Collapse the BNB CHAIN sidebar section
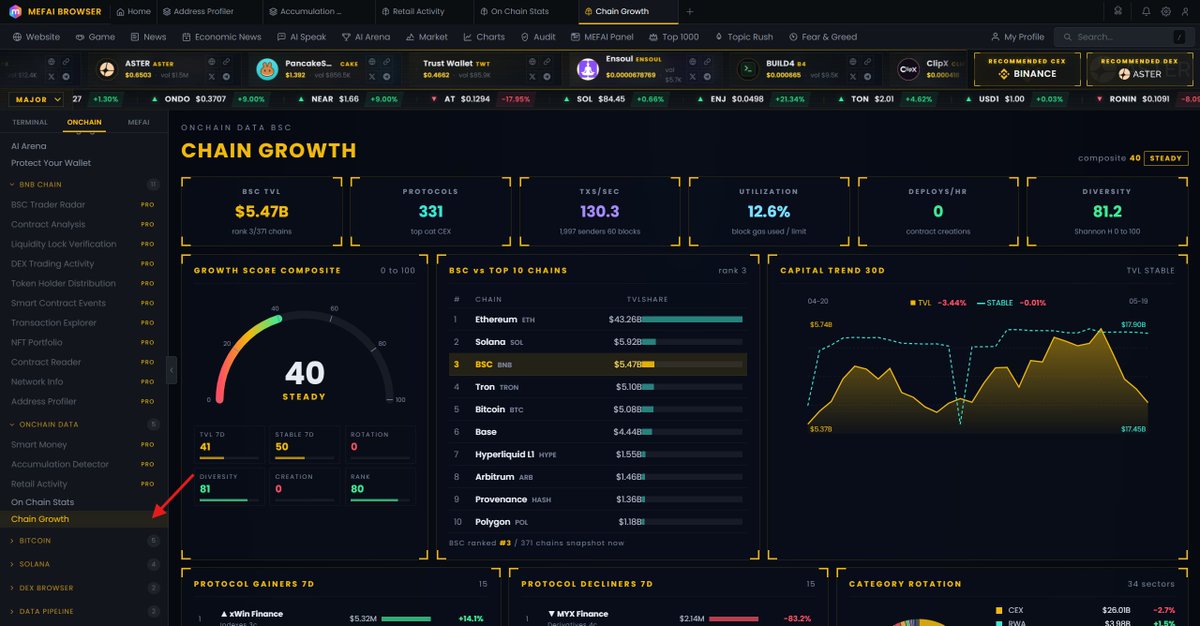 84,184
